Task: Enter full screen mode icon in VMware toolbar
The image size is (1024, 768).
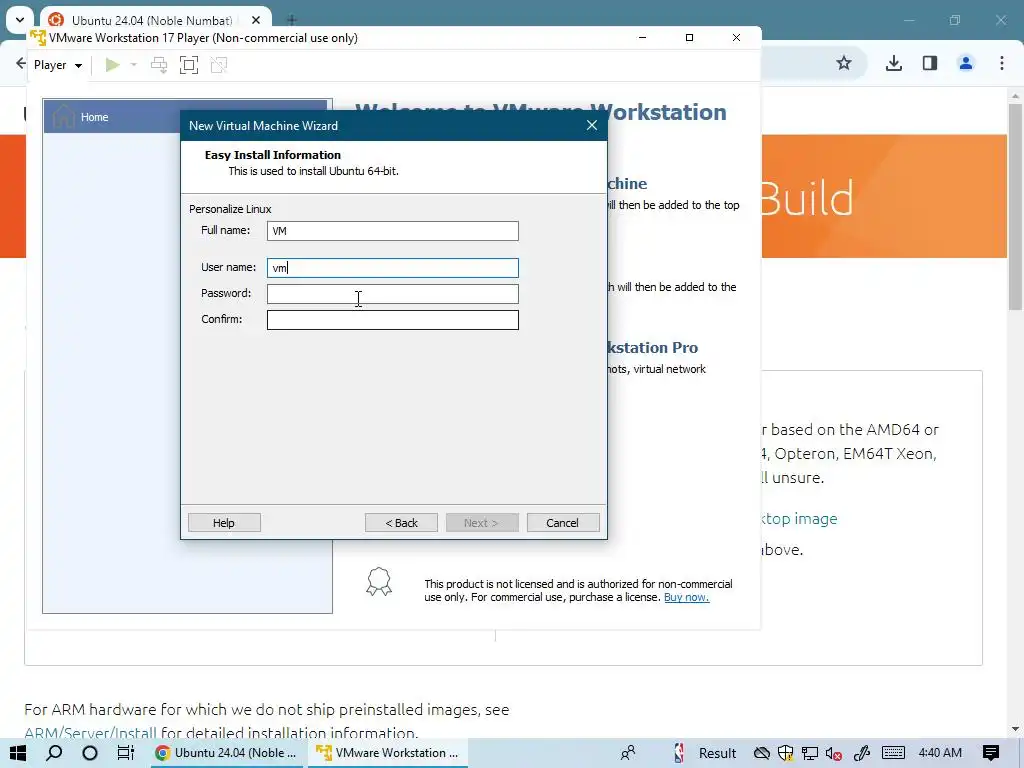Action: click(x=189, y=65)
